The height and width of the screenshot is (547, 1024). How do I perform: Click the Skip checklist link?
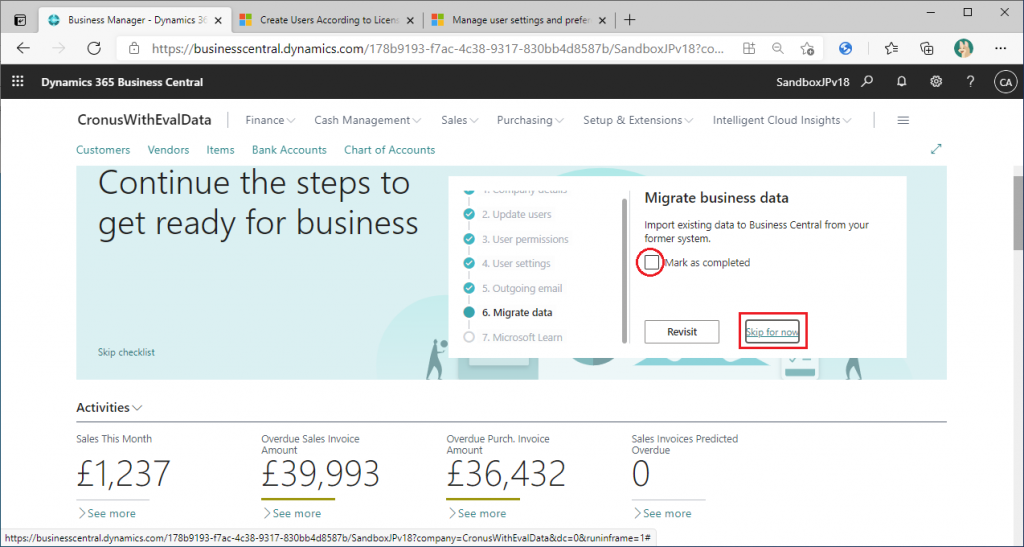pyautogui.click(x=126, y=352)
